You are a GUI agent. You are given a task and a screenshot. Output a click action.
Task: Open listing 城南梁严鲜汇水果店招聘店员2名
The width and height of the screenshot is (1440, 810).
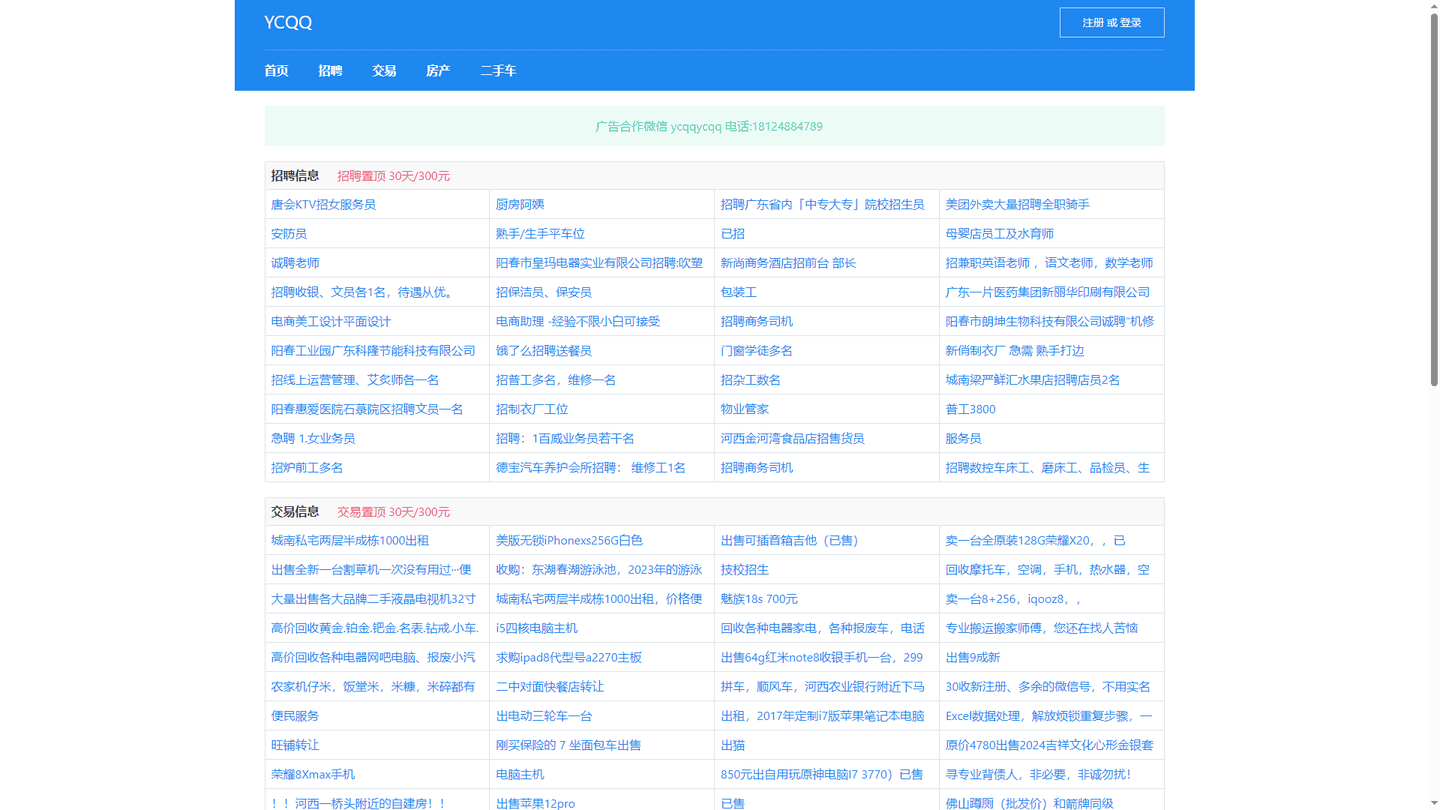[1033, 380]
